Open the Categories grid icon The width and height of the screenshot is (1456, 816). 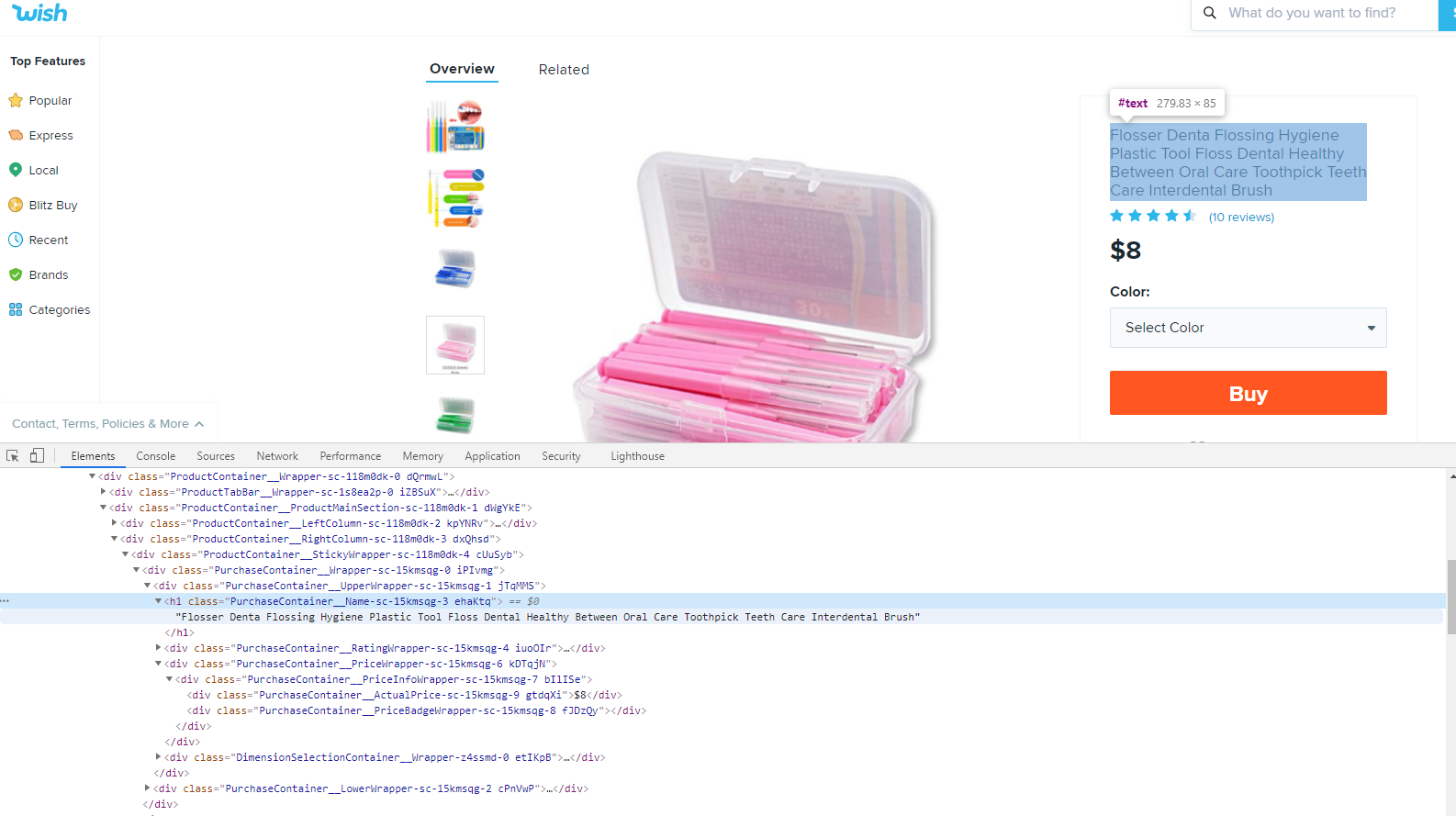pyautogui.click(x=16, y=309)
